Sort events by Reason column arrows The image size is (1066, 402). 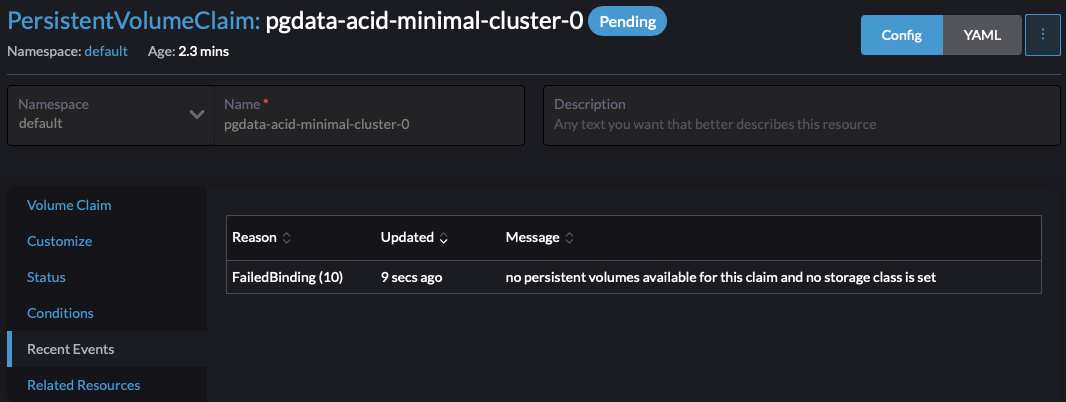[287, 238]
